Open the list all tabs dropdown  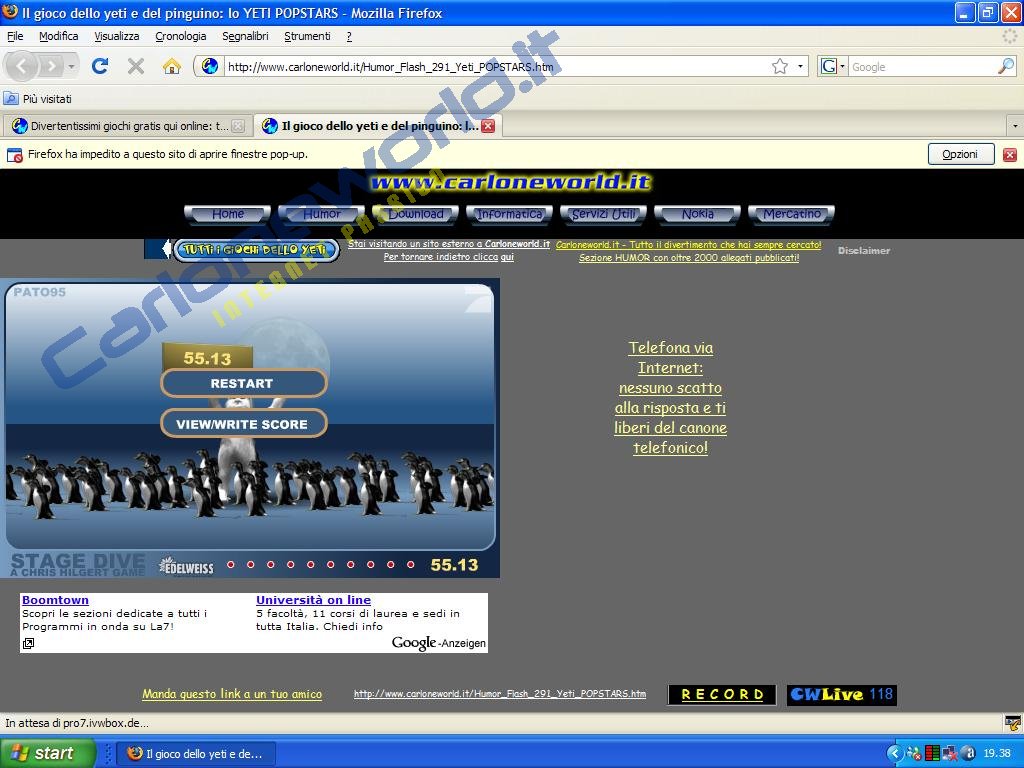pyautogui.click(x=1015, y=125)
